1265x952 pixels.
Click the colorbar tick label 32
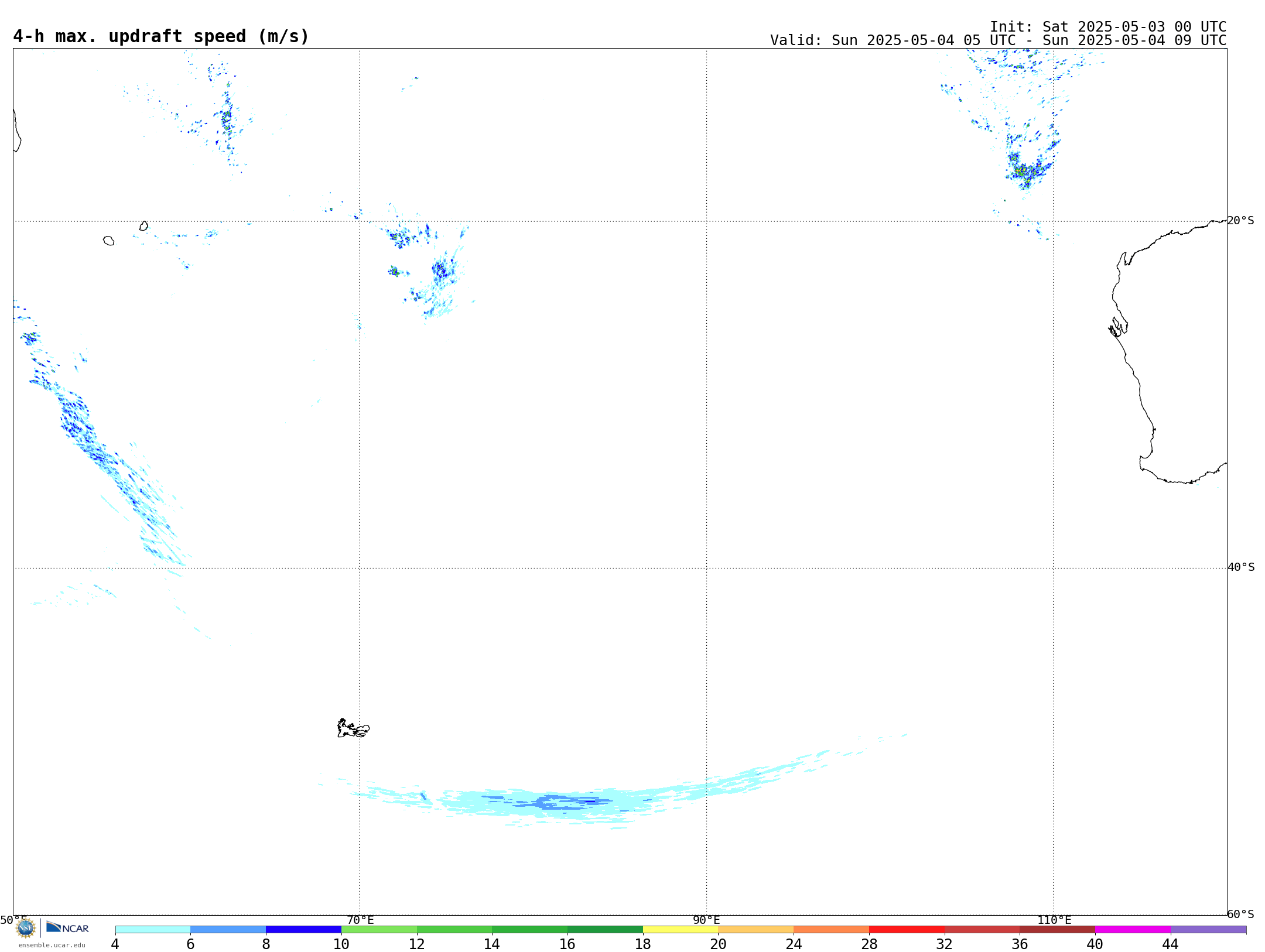pos(945,944)
